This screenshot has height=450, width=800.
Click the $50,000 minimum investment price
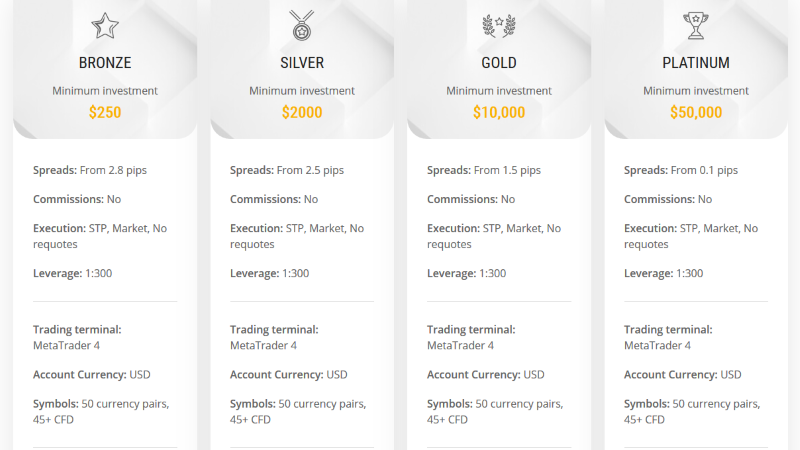[696, 112]
